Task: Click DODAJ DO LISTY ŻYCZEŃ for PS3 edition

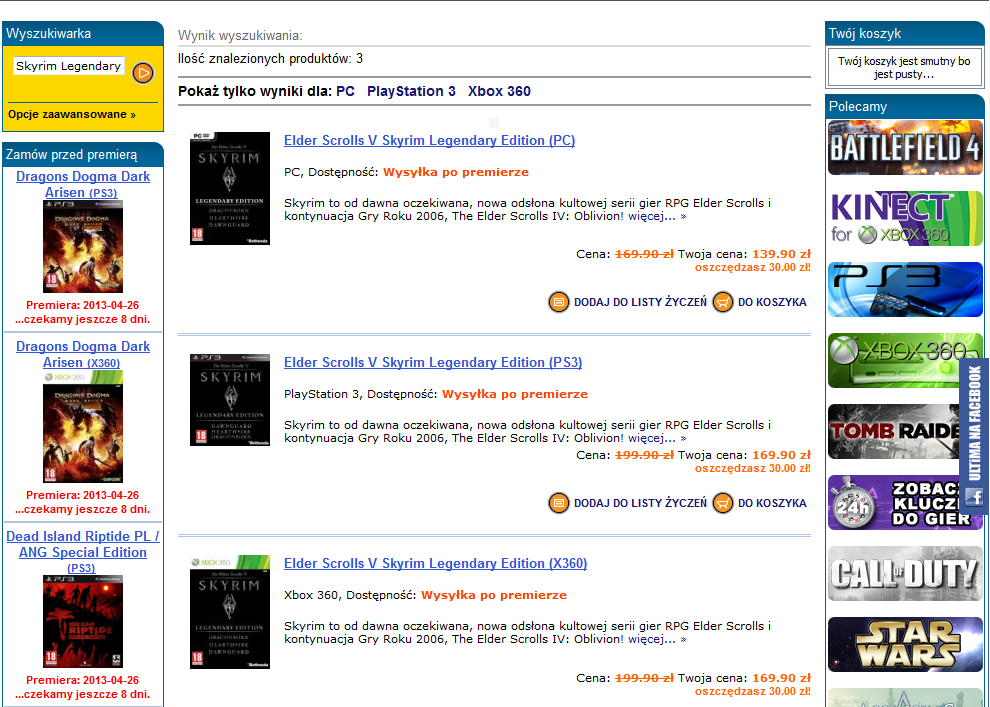Action: [640, 503]
